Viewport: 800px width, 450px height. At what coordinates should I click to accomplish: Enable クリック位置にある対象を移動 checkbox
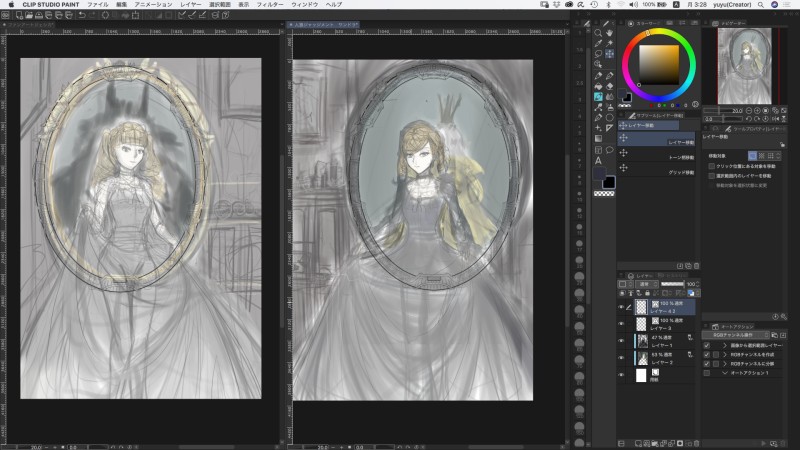tap(711, 166)
